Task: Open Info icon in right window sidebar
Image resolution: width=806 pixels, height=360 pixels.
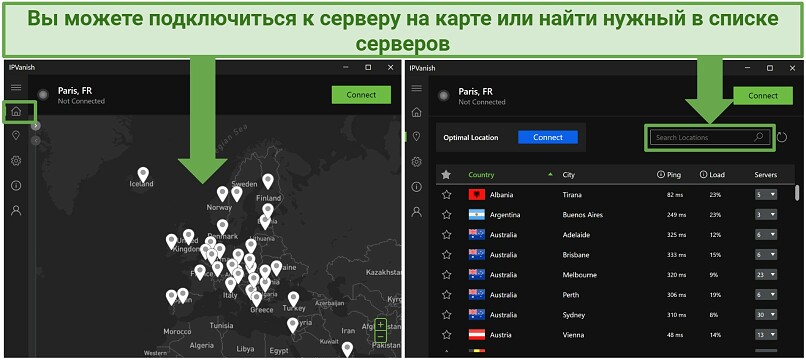Action: click(x=417, y=186)
